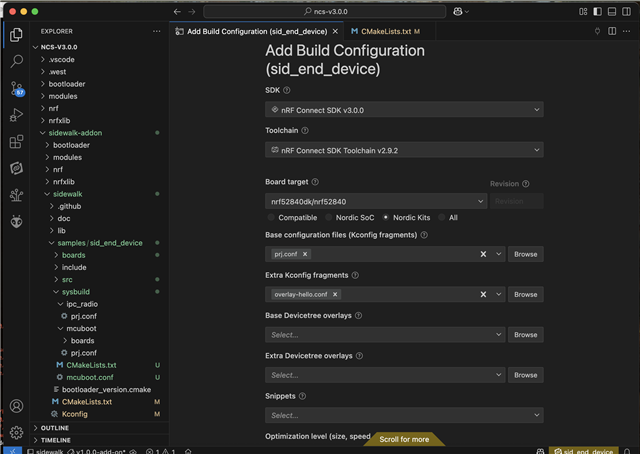This screenshot has height=454, width=640.
Task: Click the Split Editor icon
Action: point(612,31)
